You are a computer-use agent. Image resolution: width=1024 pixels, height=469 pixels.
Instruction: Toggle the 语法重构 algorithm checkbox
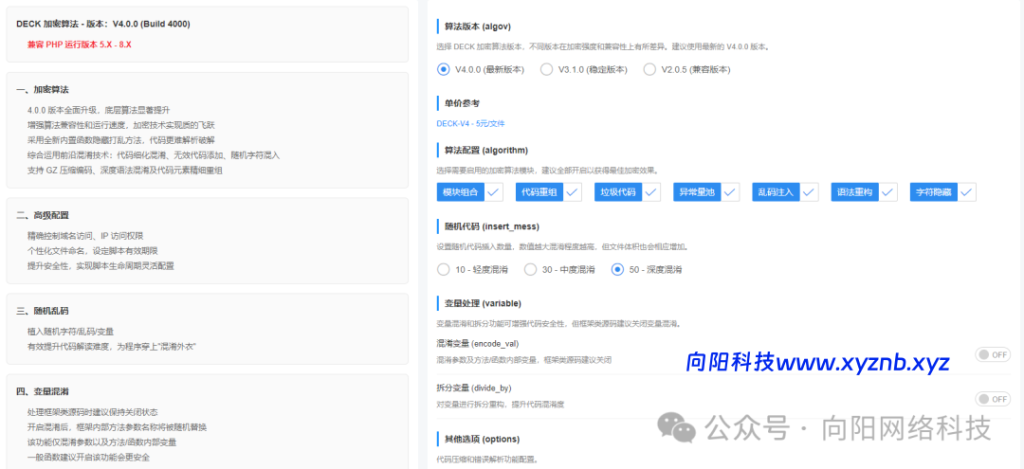864,192
